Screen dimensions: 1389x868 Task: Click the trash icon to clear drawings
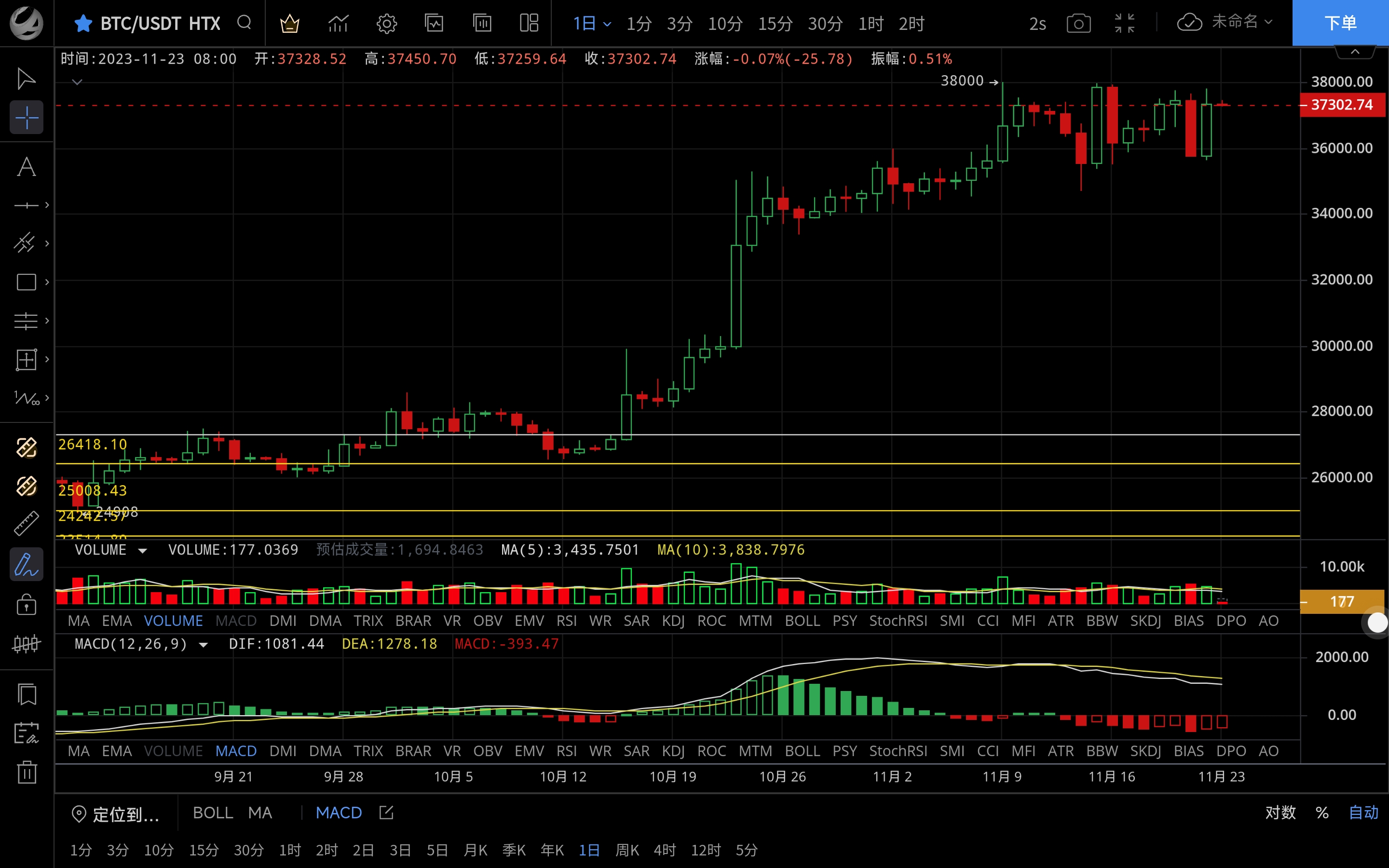coord(26,773)
